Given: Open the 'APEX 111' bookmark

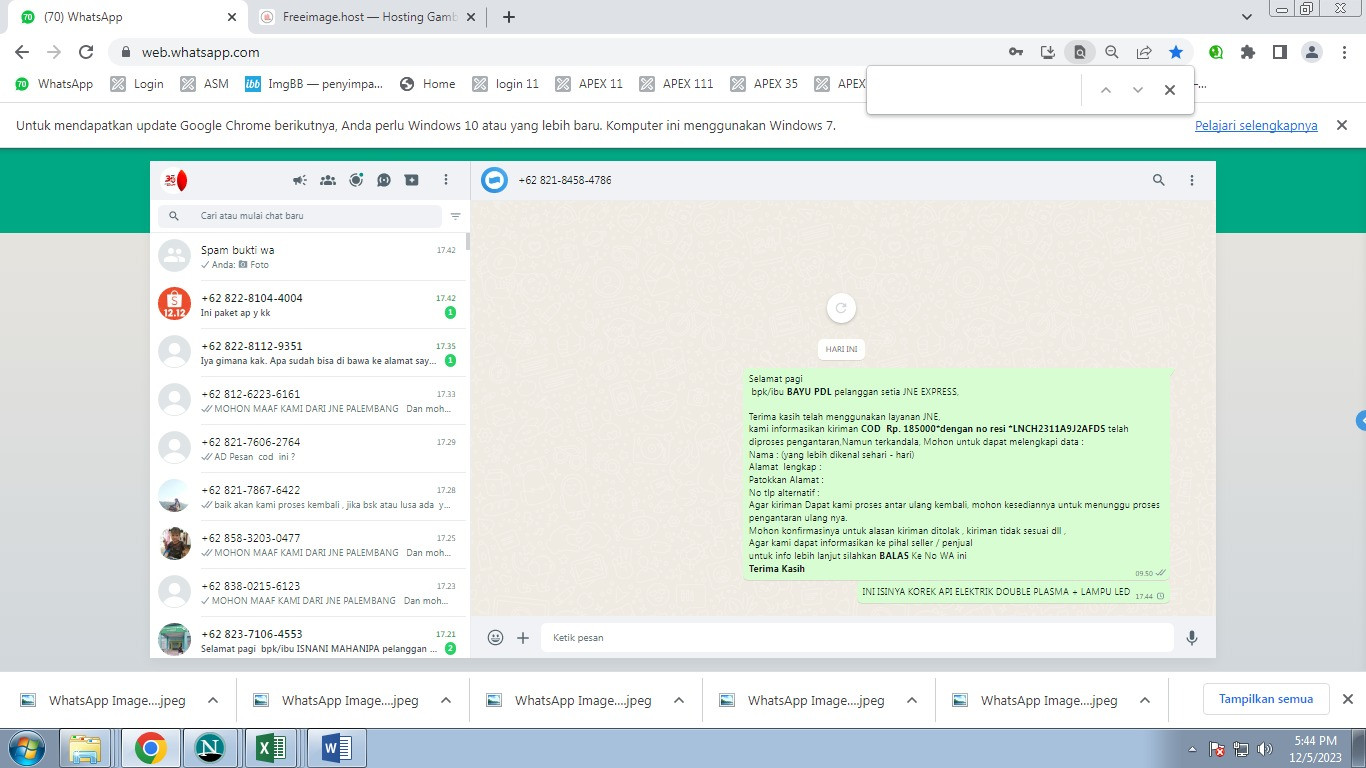Looking at the screenshot, I should (x=676, y=84).
